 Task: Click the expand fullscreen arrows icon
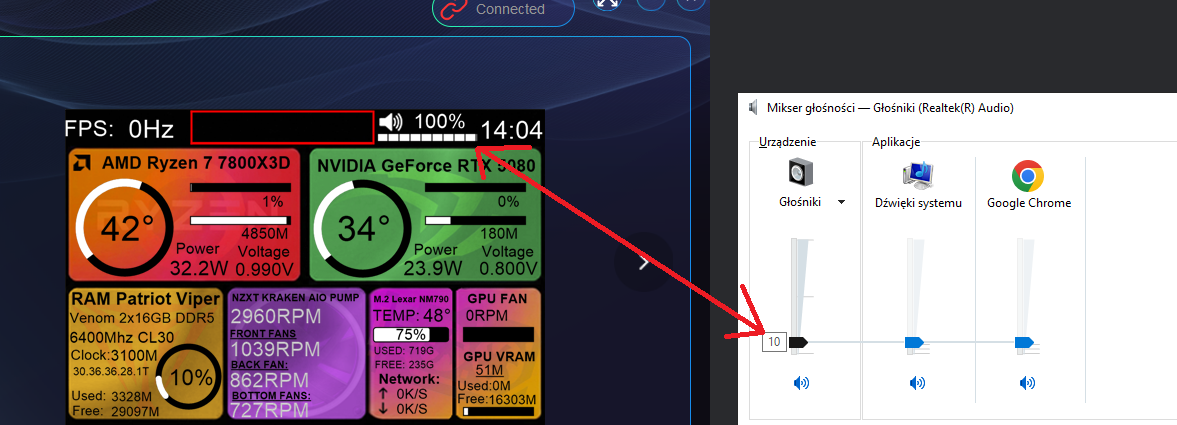[607, 3]
